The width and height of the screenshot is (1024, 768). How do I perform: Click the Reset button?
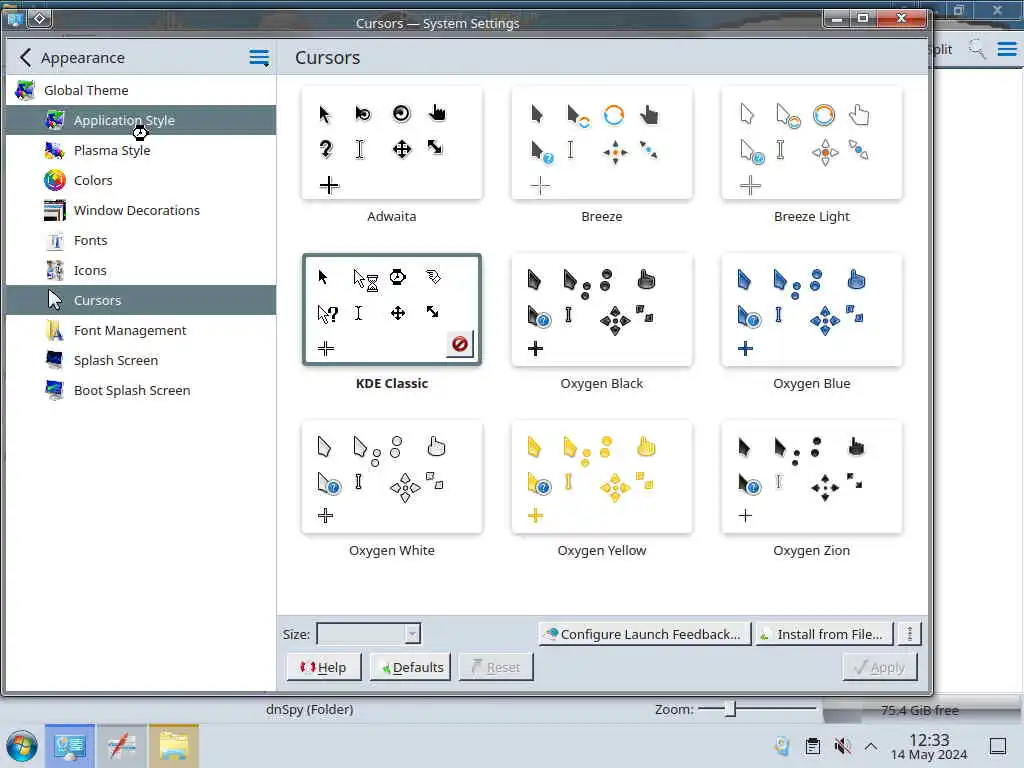[x=496, y=667]
